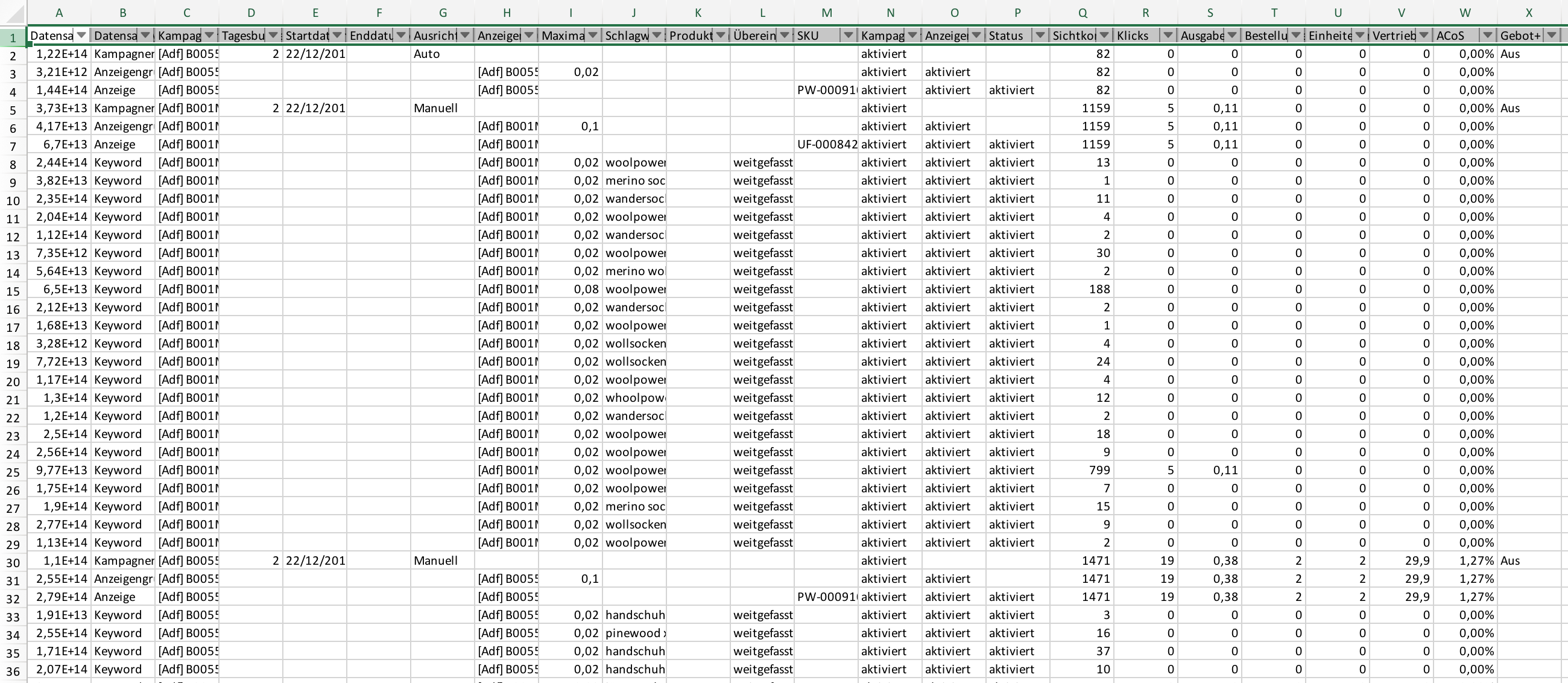The width and height of the screenshot is (1568, 683).
Task: Click SKU cell PW-00091 in row 32
Action: point(826,597)
